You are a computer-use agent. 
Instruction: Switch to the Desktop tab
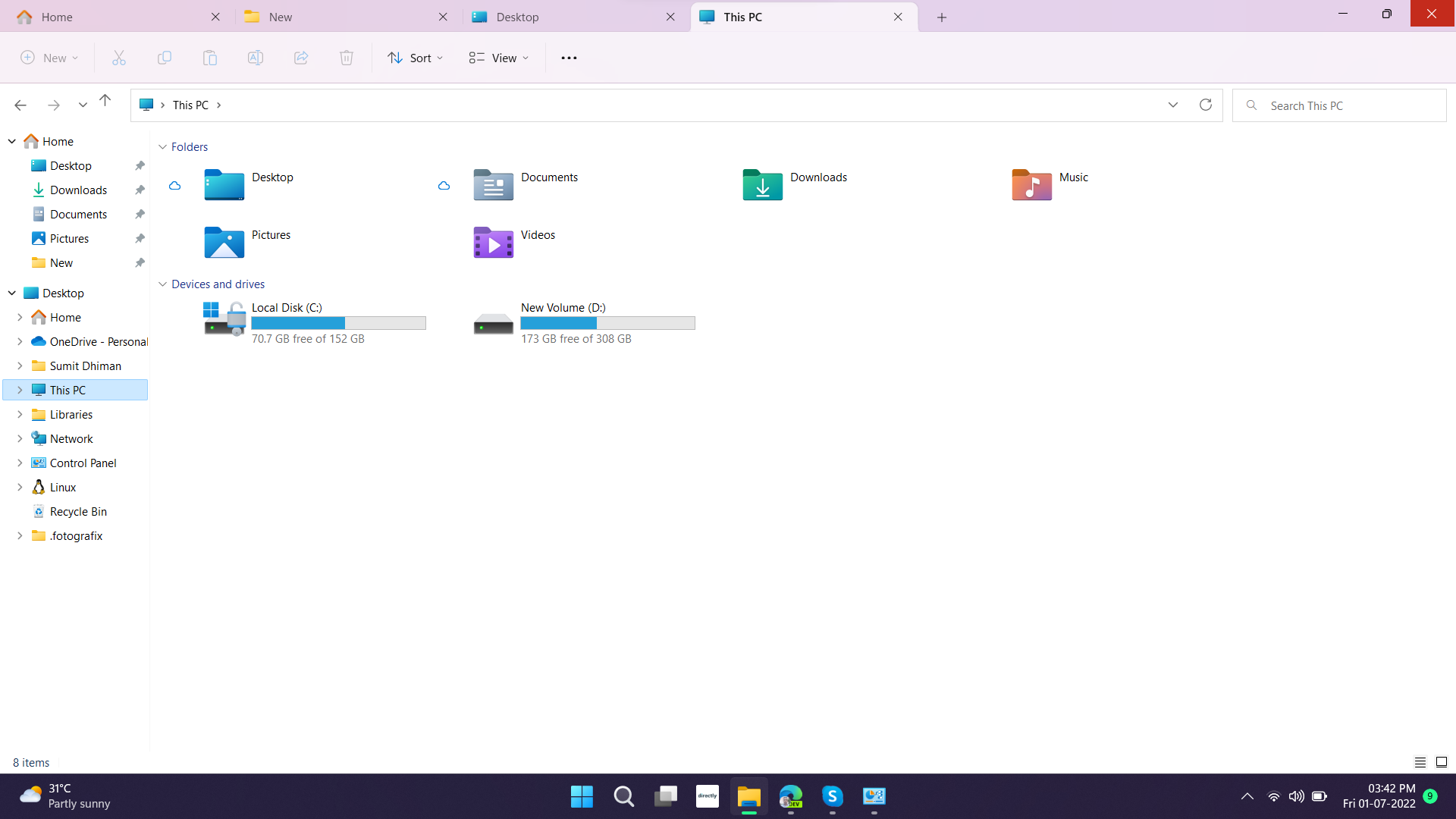click(x=517, y=16)
